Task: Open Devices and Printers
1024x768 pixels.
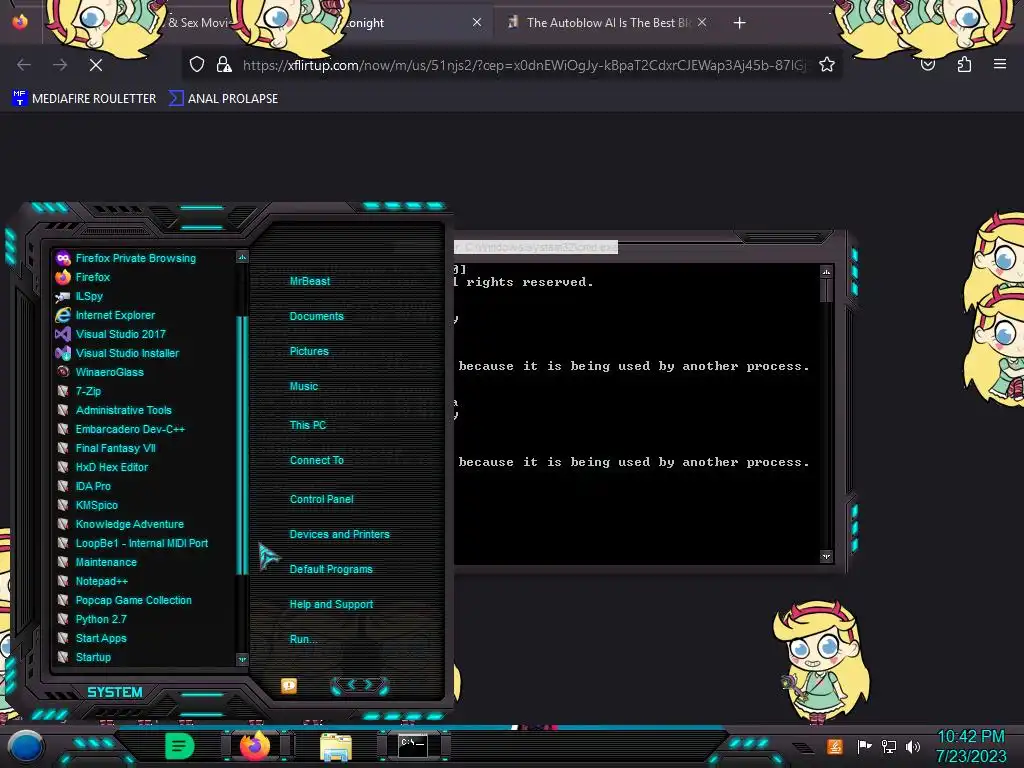Action: tap(339, 534)
